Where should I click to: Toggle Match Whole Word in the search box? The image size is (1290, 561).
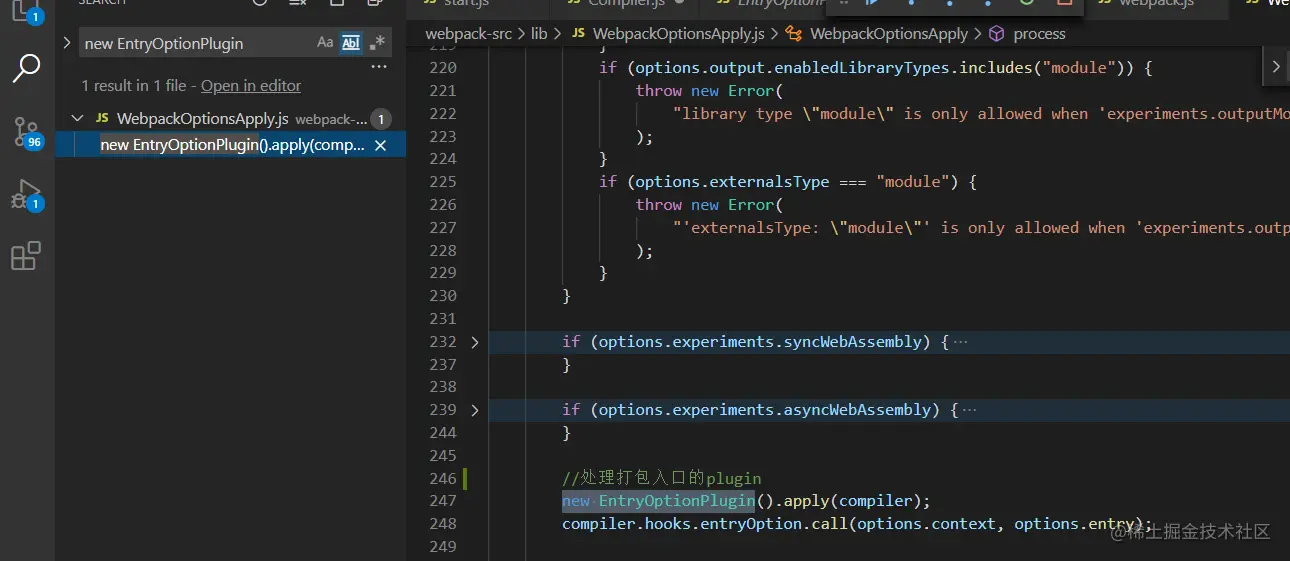(351, 43)
